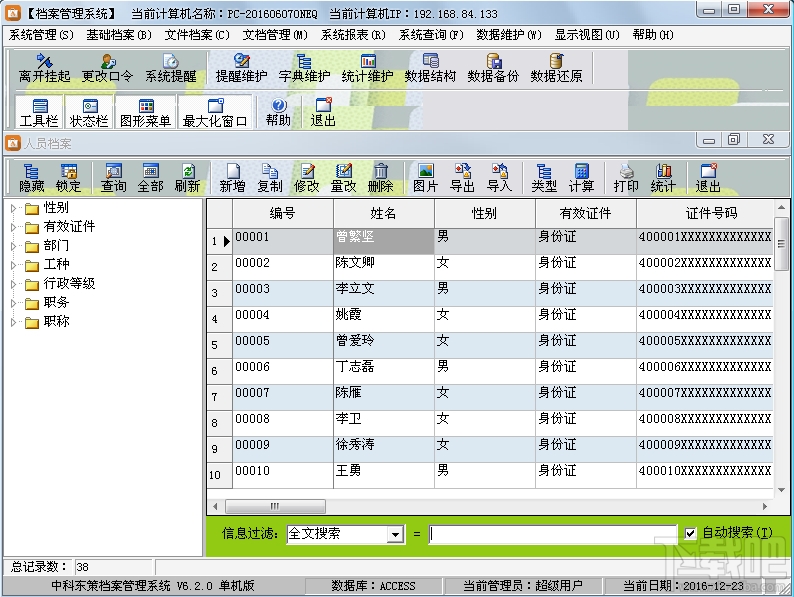The image size is (794, 597).
Task: Start 数据备份 data backup
Action: pos(493,68)
